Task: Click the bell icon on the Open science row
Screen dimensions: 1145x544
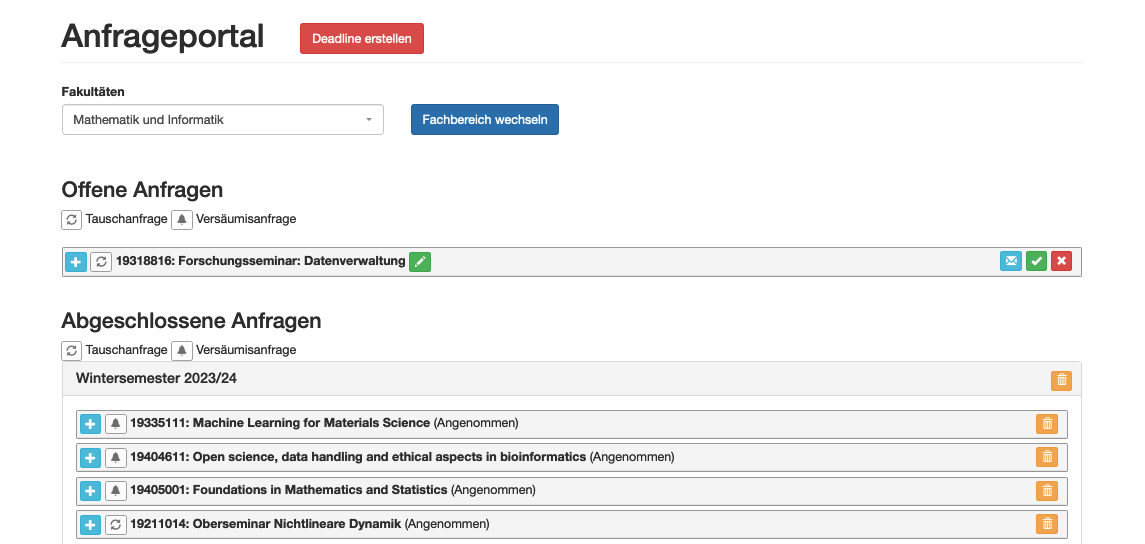Action: click(115, 458)
